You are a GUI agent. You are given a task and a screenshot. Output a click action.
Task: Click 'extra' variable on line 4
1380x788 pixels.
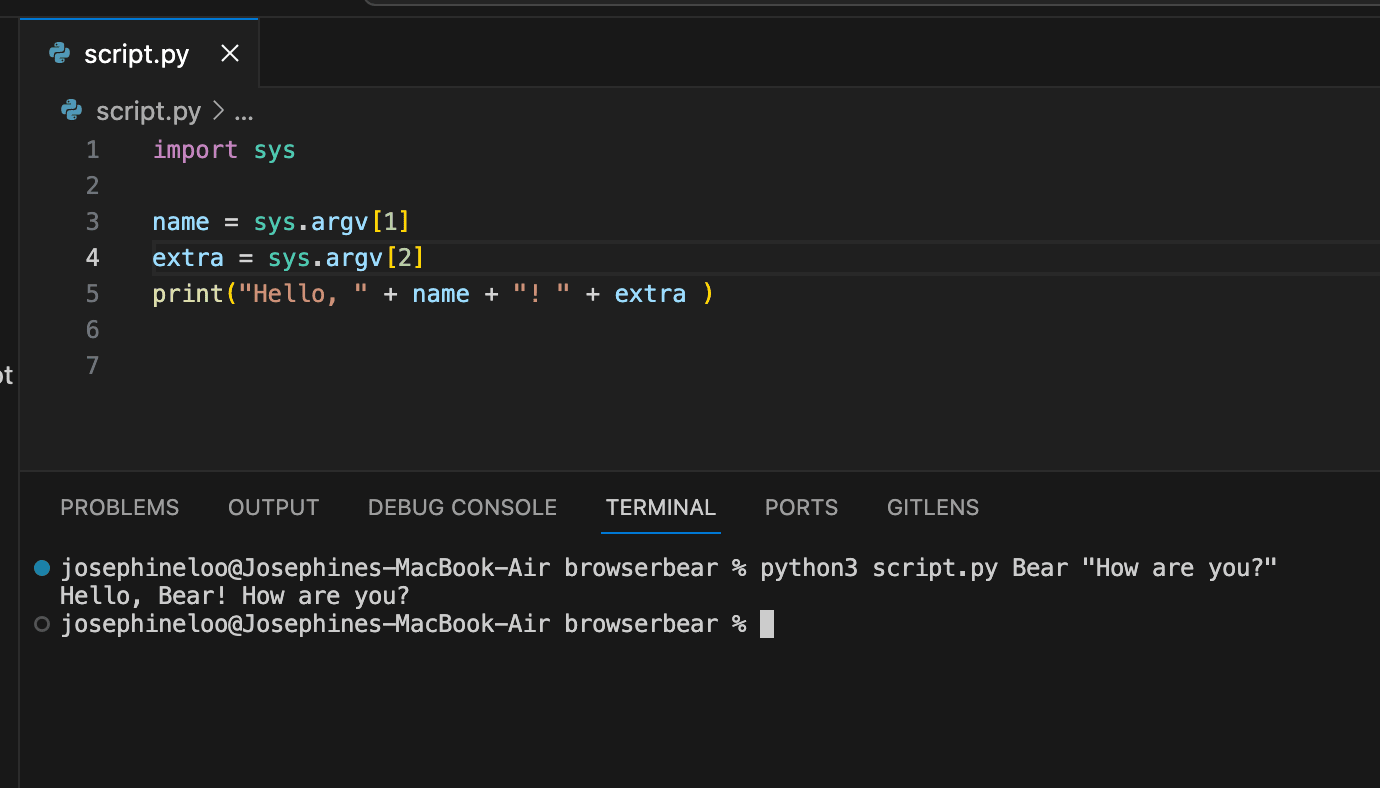coord(188,258)
